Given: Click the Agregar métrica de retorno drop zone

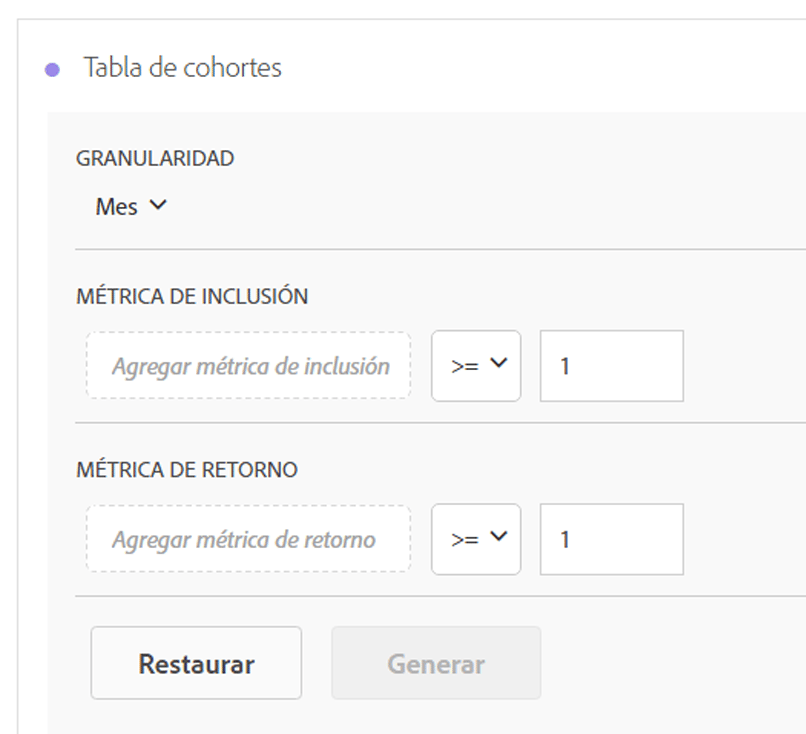Looking at the screenshot, I should click(x=248, y=539).
